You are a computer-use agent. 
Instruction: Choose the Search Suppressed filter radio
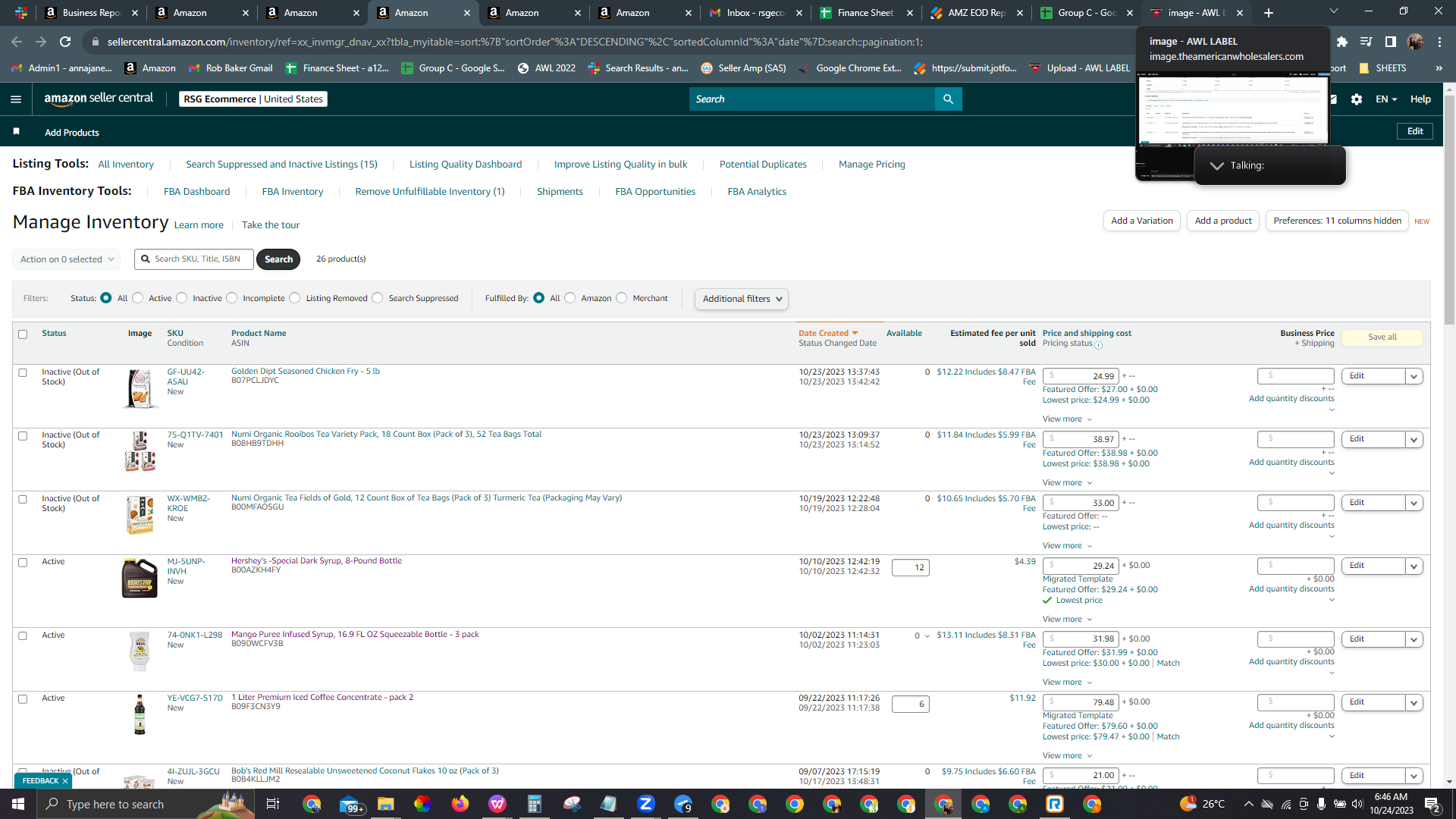[378, 298]
